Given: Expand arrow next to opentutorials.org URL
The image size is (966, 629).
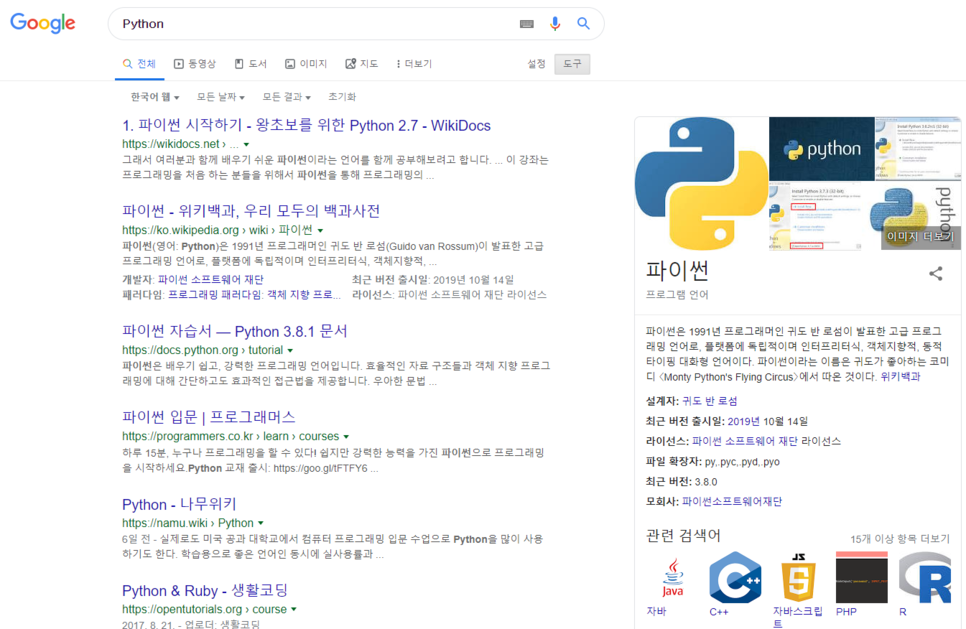Looking at the screenshot, I should (x=294, y=609).
